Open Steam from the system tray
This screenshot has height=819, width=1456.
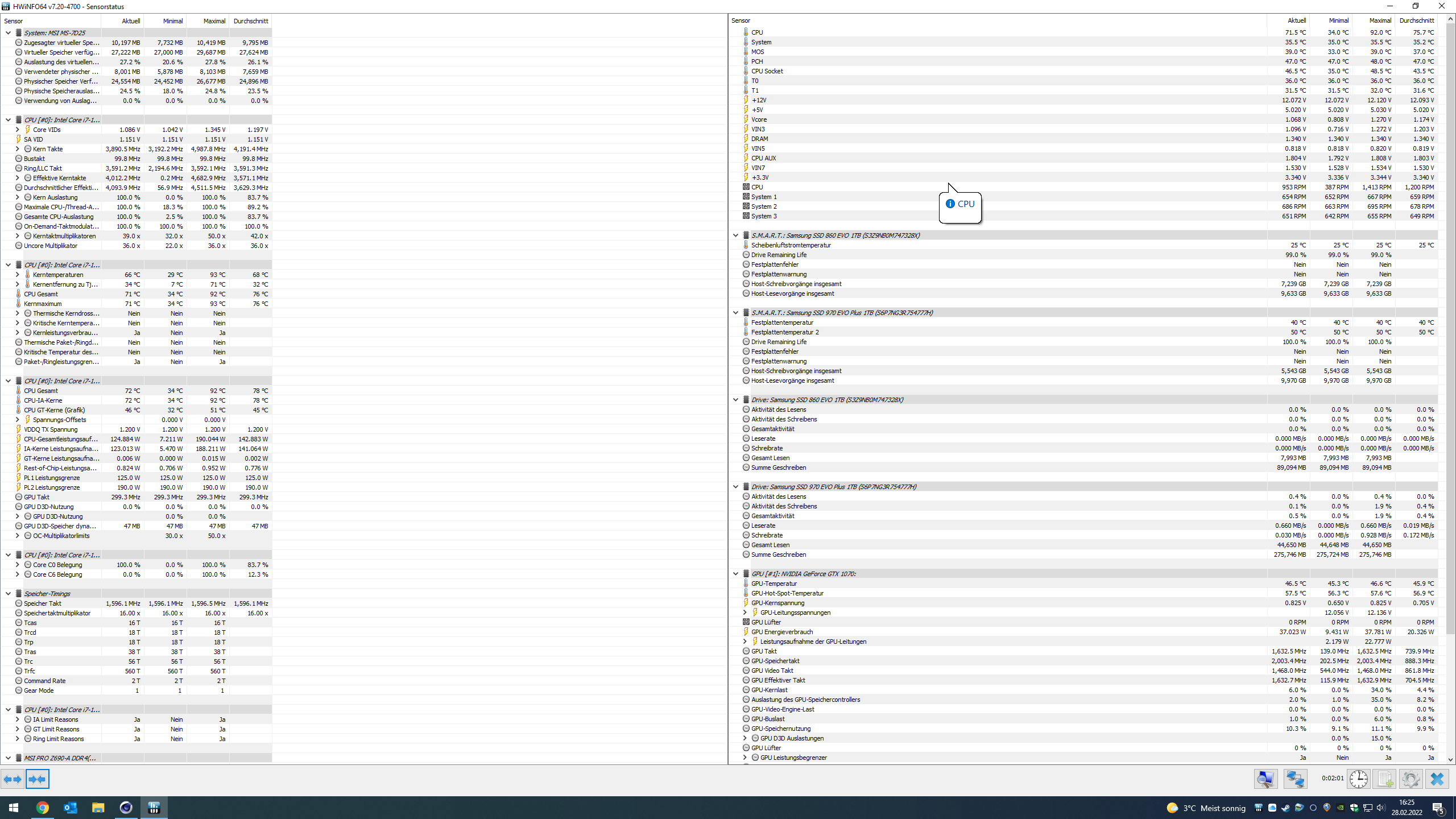click(1285, 808)
